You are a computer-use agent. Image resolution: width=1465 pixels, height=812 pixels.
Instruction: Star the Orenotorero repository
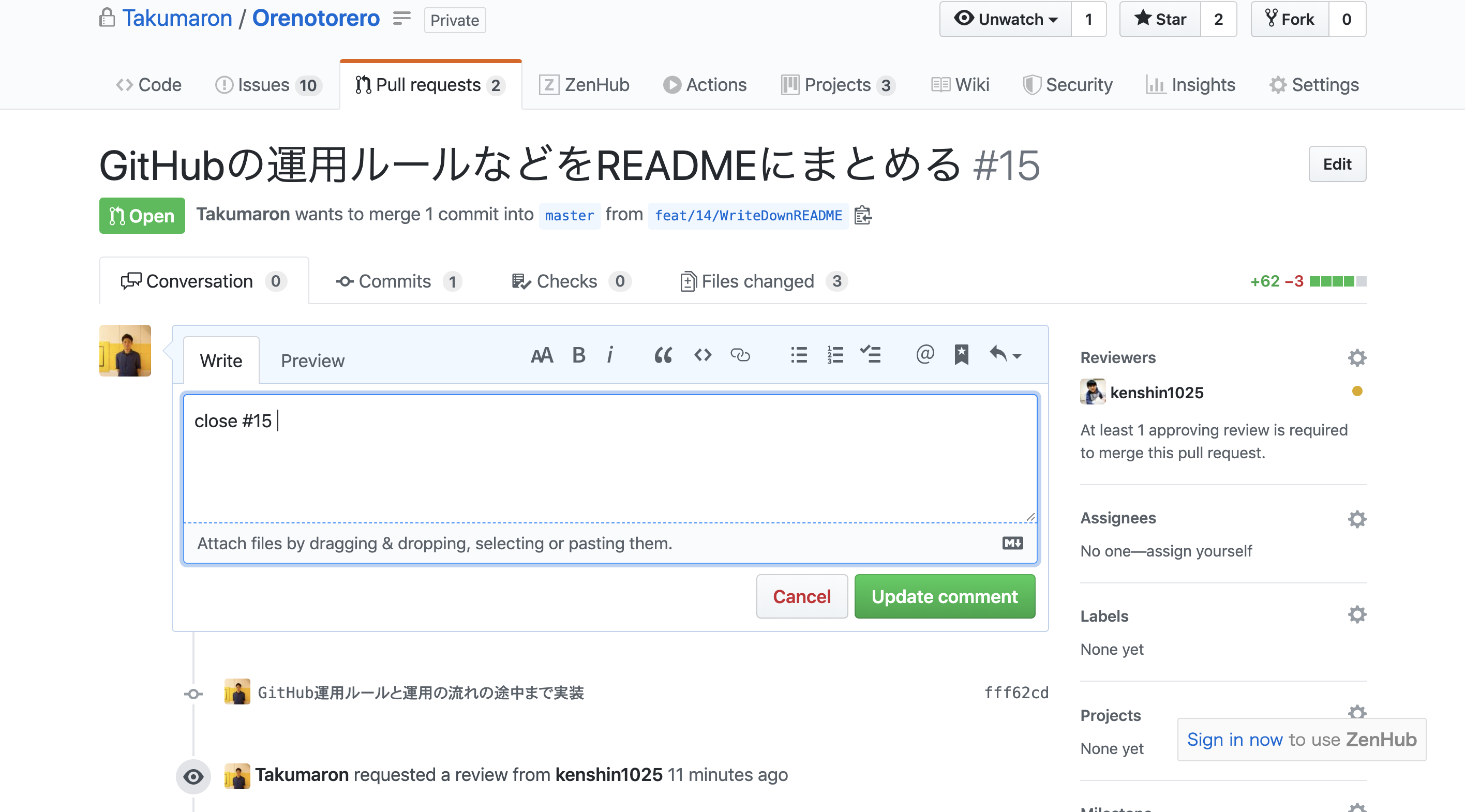(1160, 19)
